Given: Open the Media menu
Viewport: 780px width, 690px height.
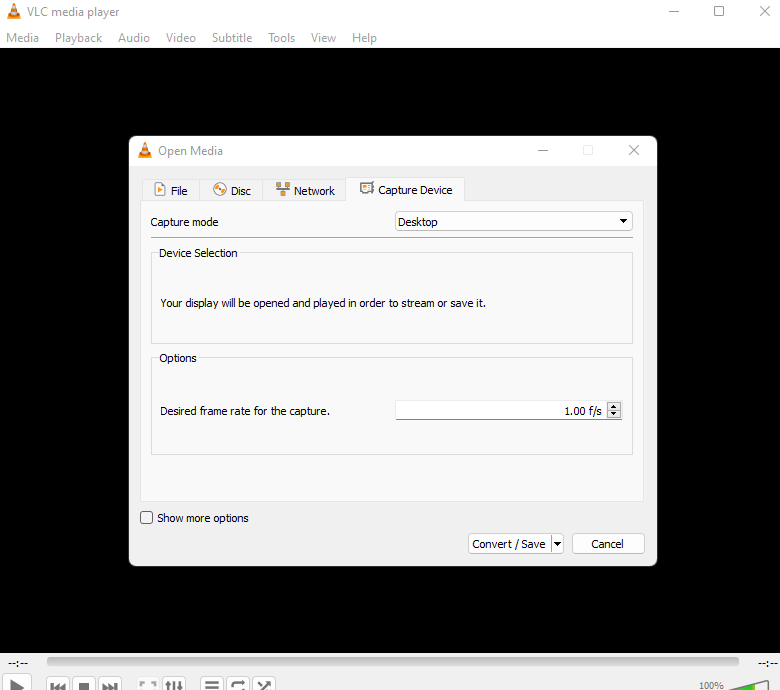Looking at the screenshot, I should 22,38.
